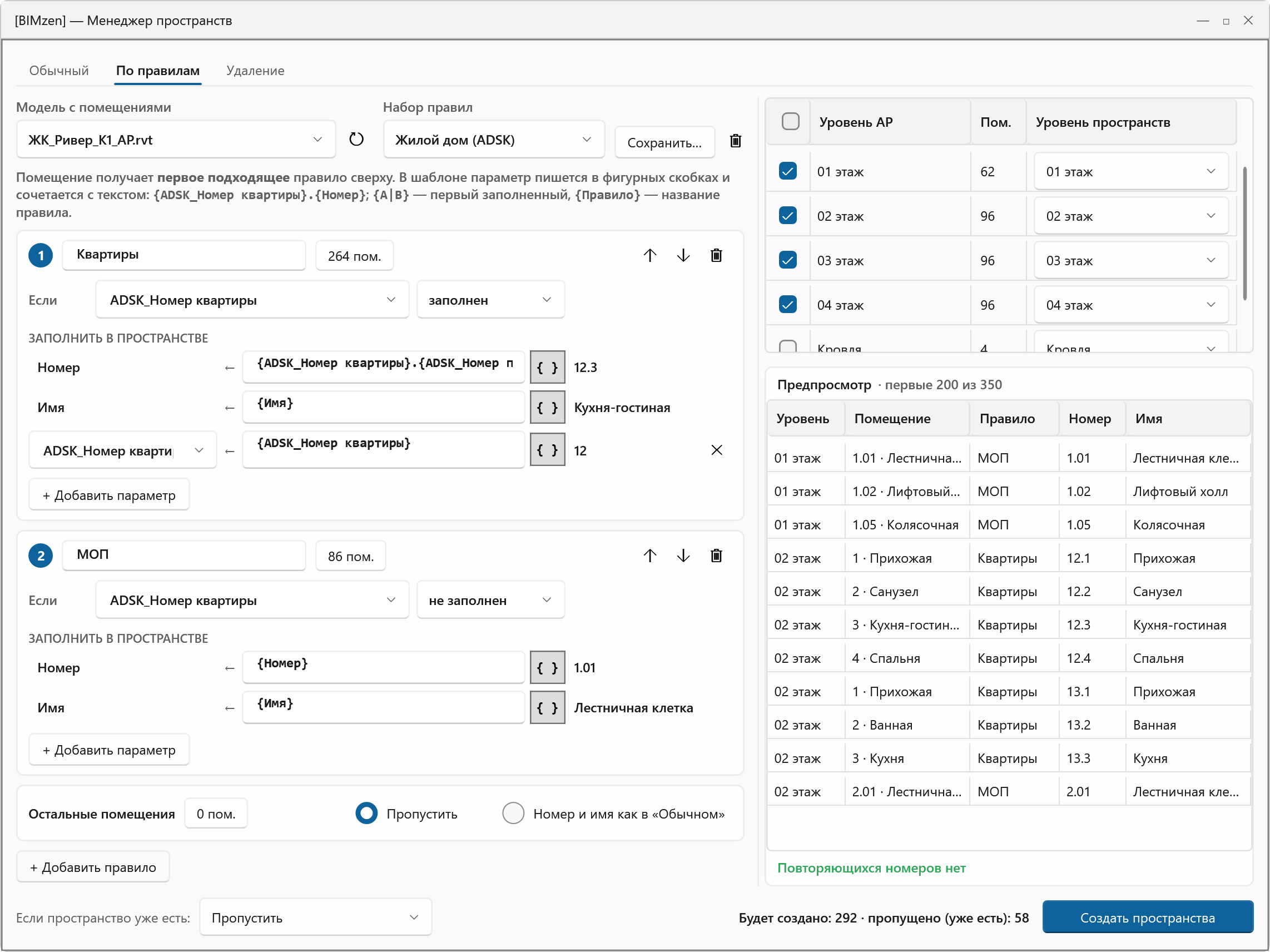The width and height of the screenshot is (1270, 952).
Task: Delete the selected rule set with trash icon
Action: [736, 141]
